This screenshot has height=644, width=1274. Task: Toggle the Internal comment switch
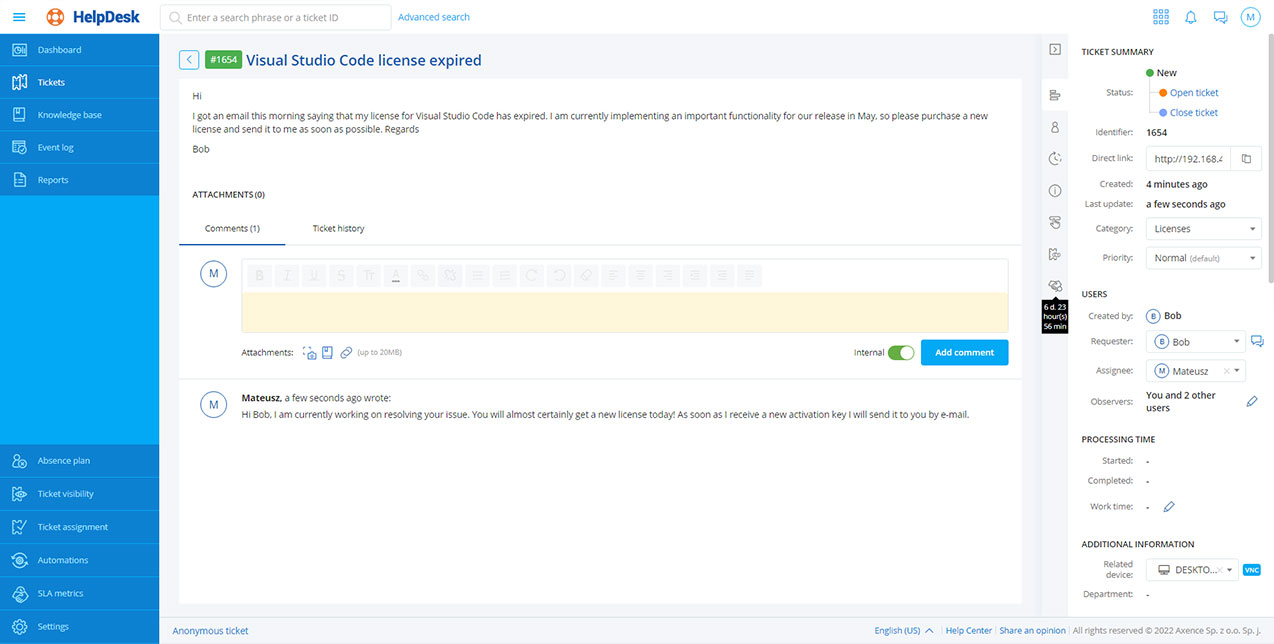click(x=901, y=352)
